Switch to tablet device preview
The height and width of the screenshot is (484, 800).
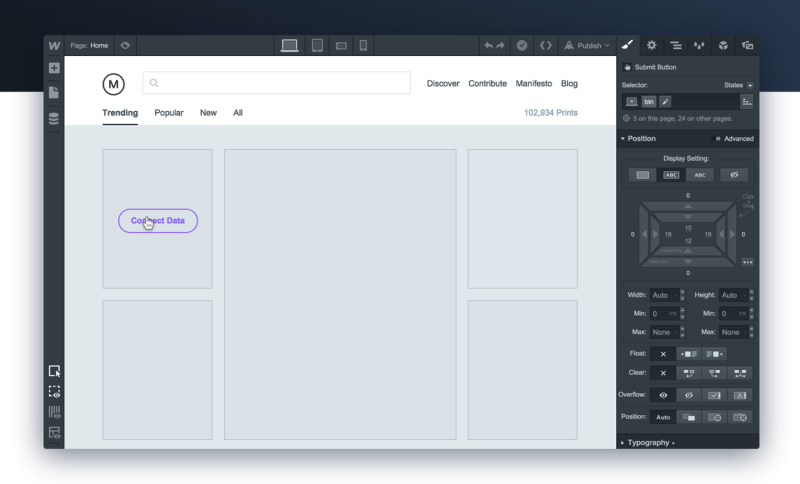(x=317, y=46)
